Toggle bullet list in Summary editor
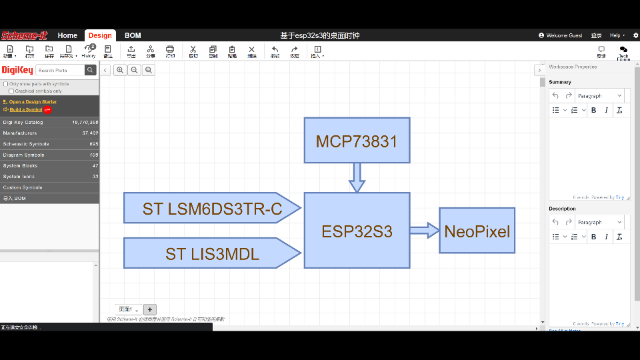This screenshot has width=640, height=360. pyautogui.click(x=556, y=110)
